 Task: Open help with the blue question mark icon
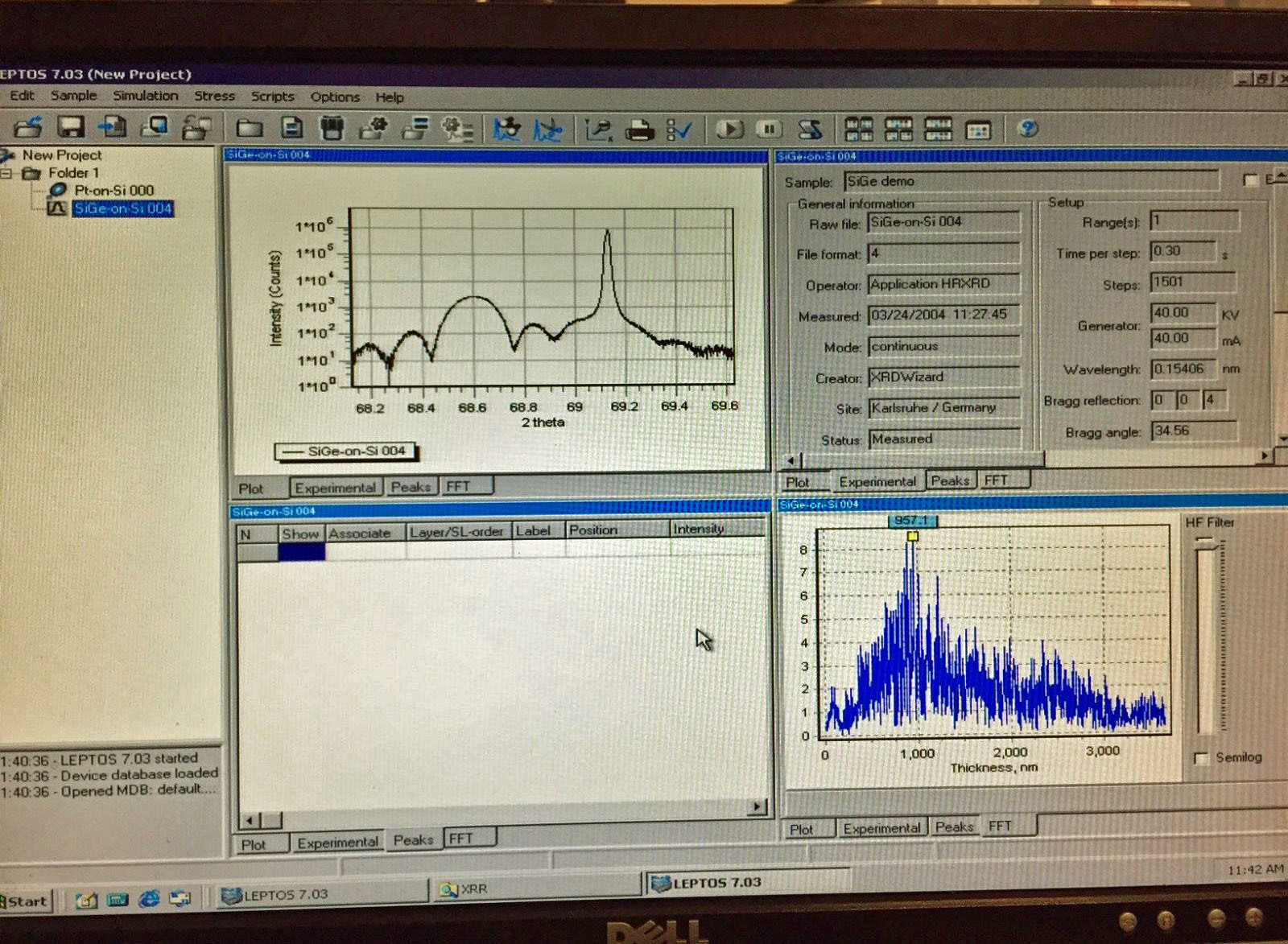(1028, 128)
